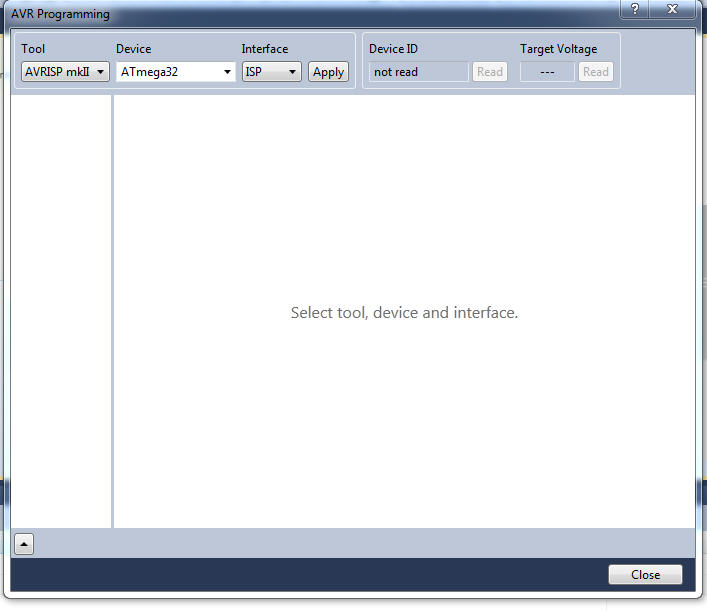Expand the bottom panel with the up-arrow button
Viewport: 707px width, 611px height.
pyautogui.click(x=24, y=544)
